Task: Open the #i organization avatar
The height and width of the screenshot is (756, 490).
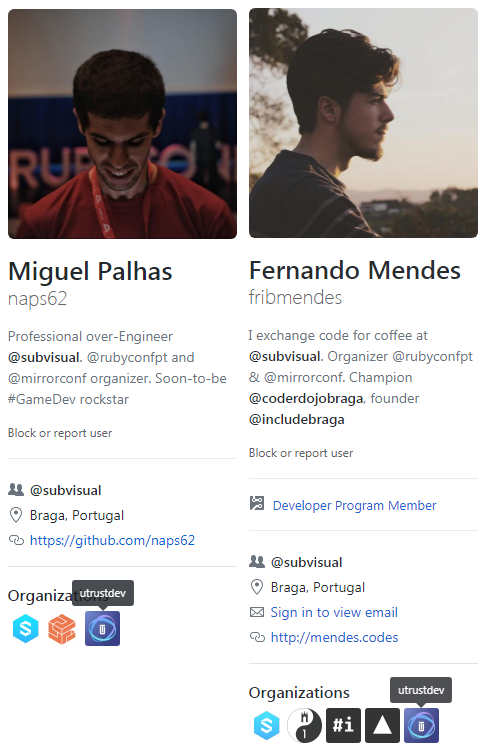Action: 343,725
